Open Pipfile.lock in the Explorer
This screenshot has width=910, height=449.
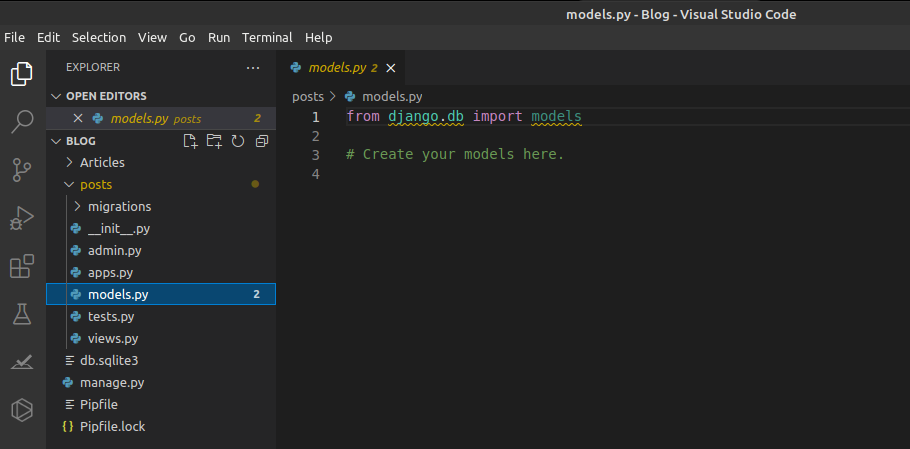click(113, 426)
